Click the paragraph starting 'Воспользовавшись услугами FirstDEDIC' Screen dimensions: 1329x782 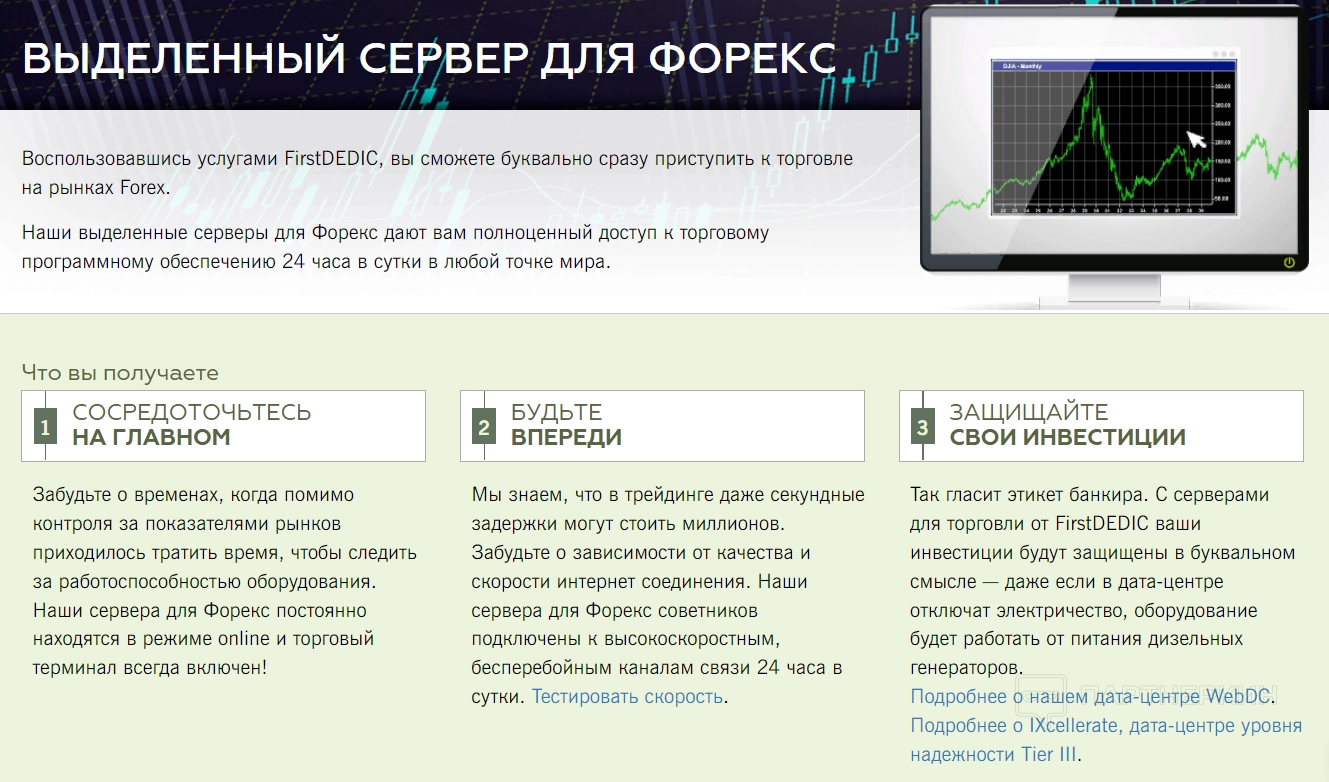[438, 173]
